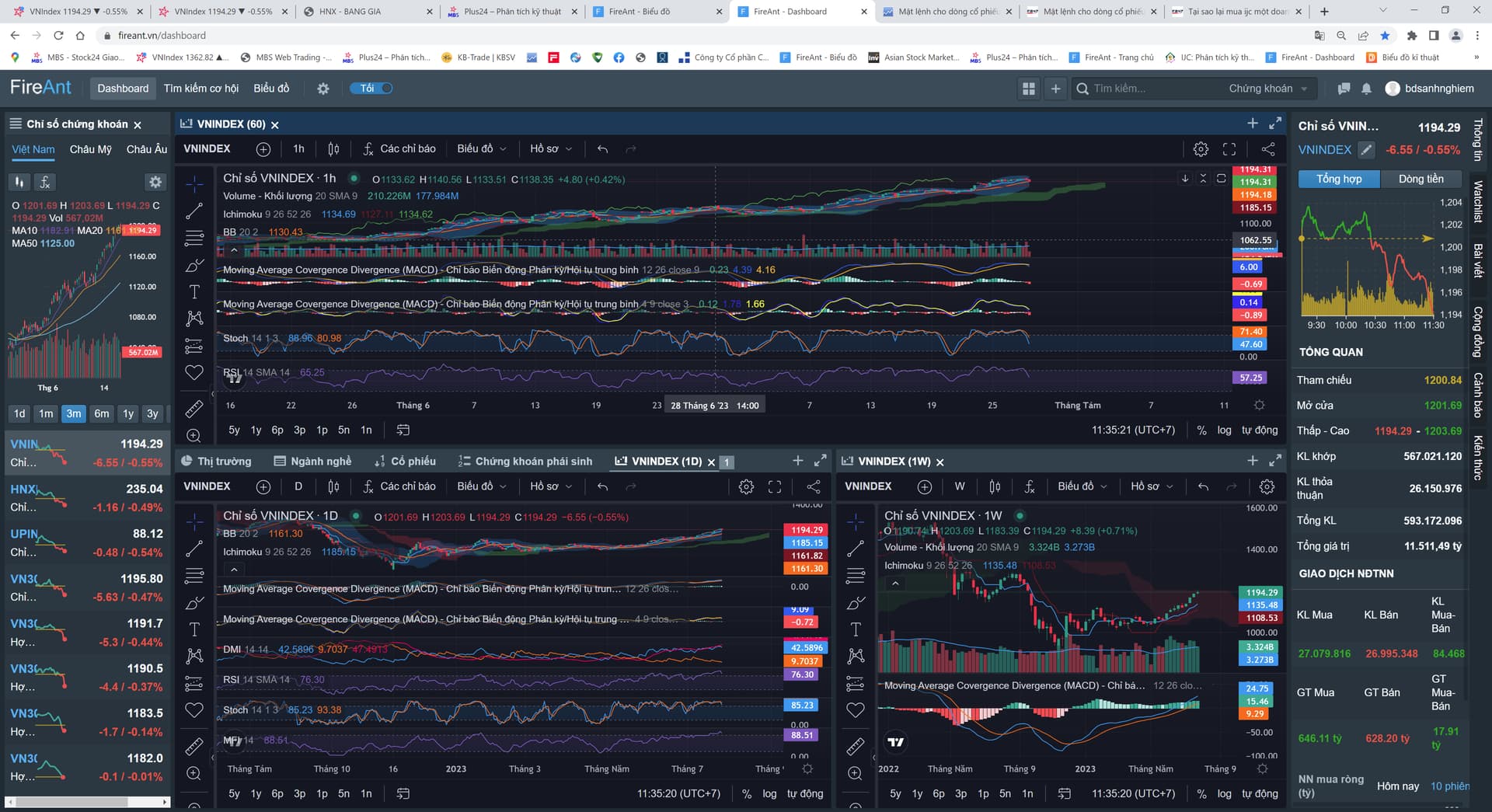The width and height of the screenshot is (1492, 812).
Task: Toggle log scale on the 1h chart
Action: (1224, 430)
